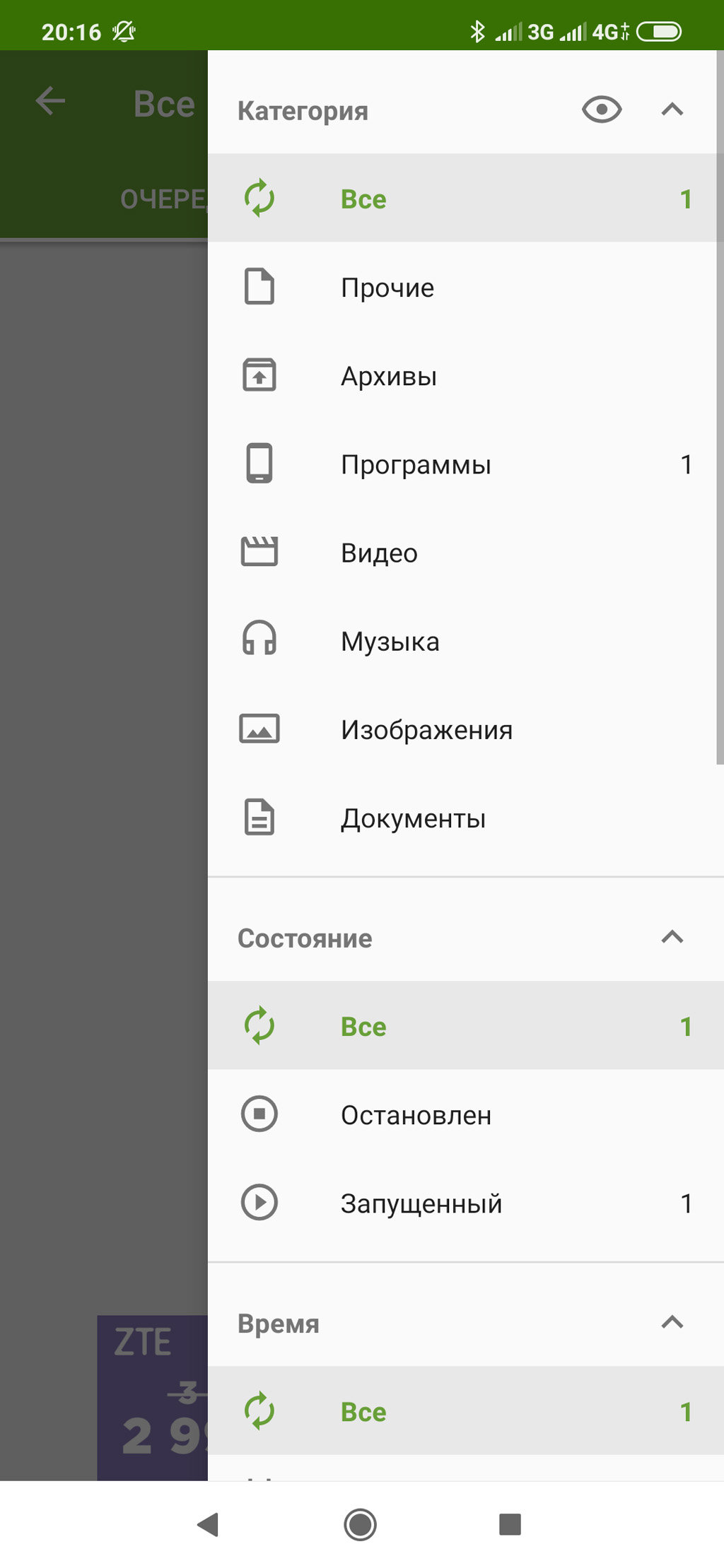Click the picture icon next to Изображения
724x1568 pixels.
[x=259, y=729]
